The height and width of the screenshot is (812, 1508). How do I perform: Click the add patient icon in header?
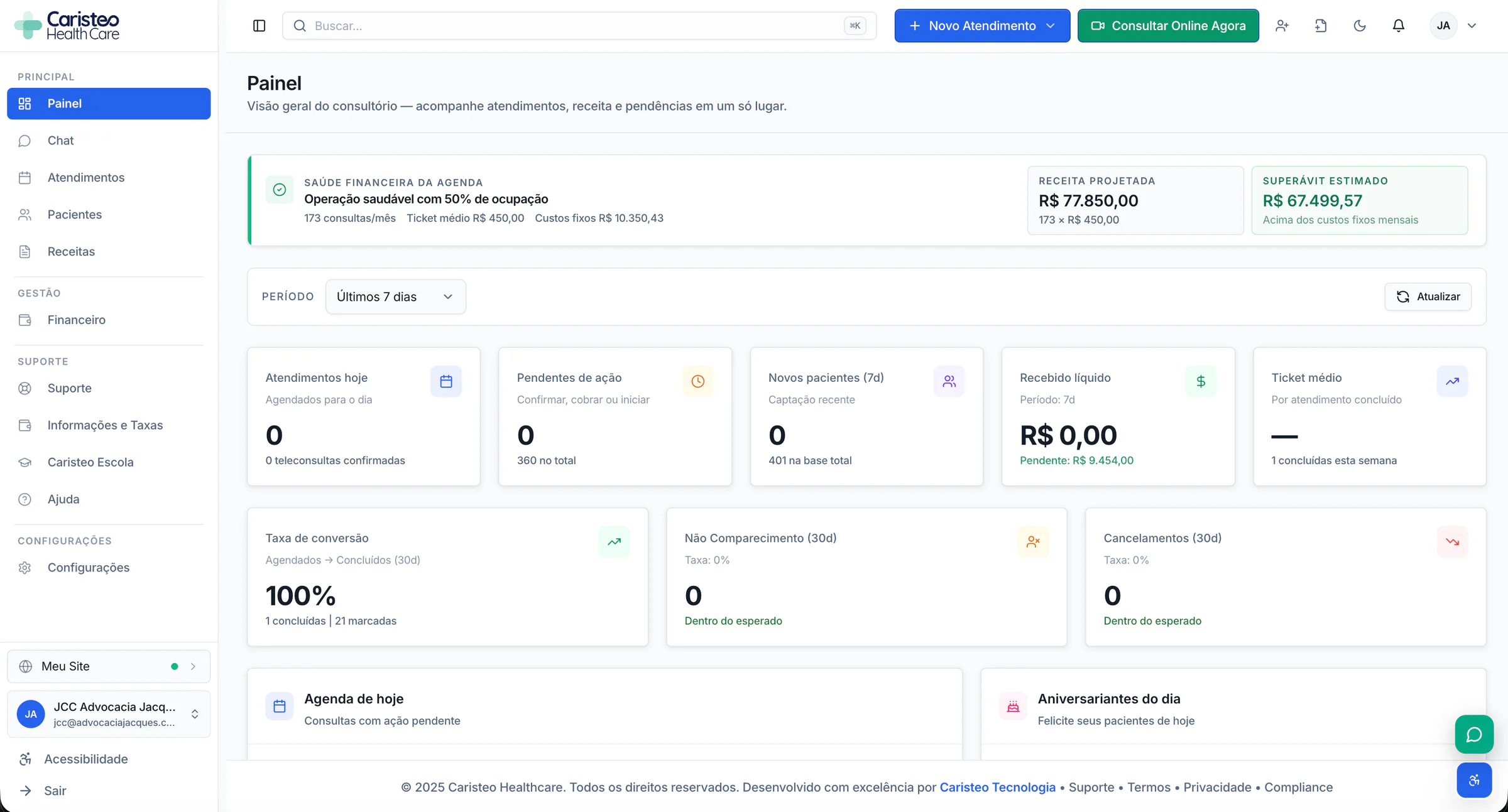1282,26
